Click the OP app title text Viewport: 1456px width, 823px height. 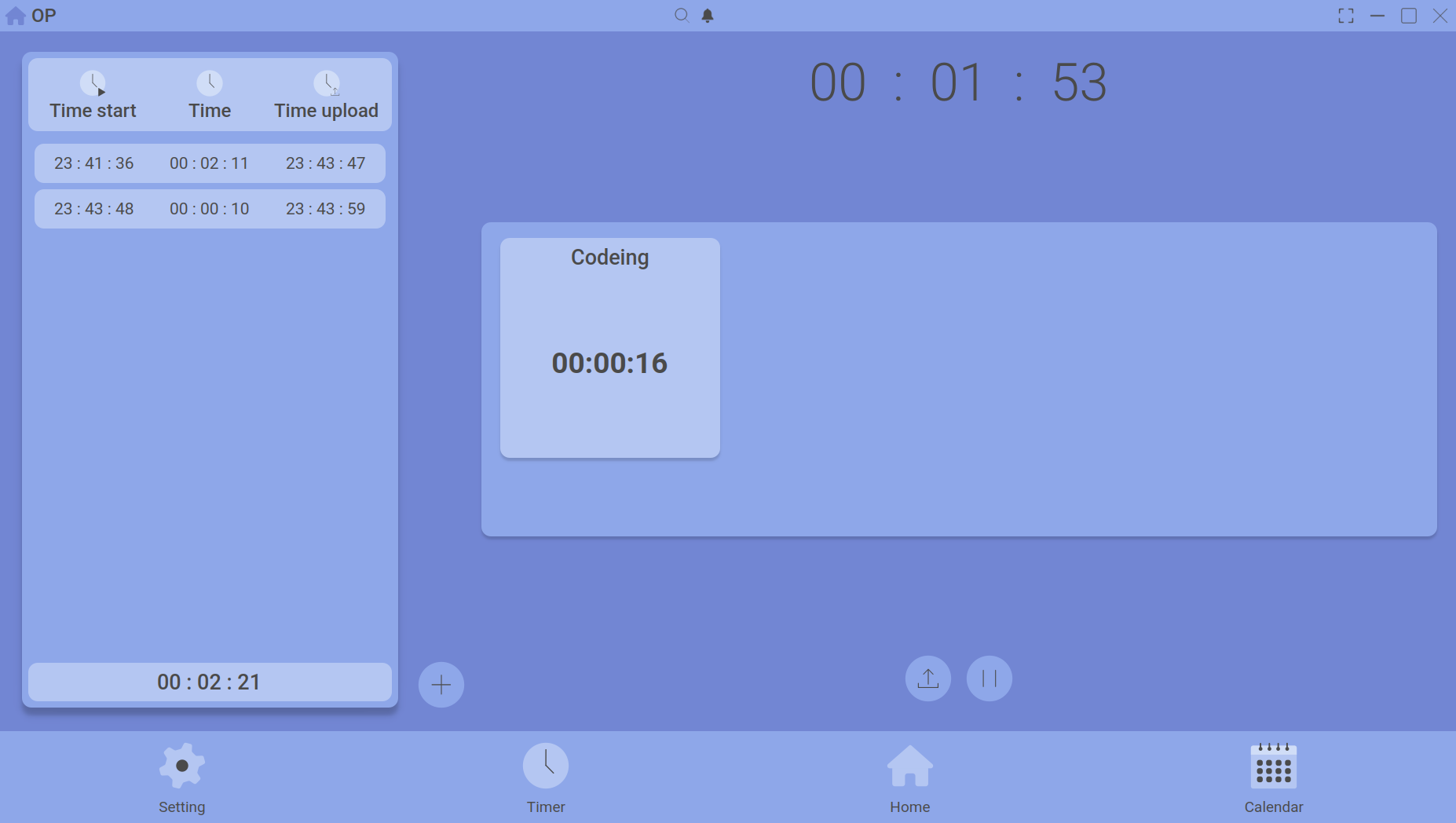coord(44,16)
